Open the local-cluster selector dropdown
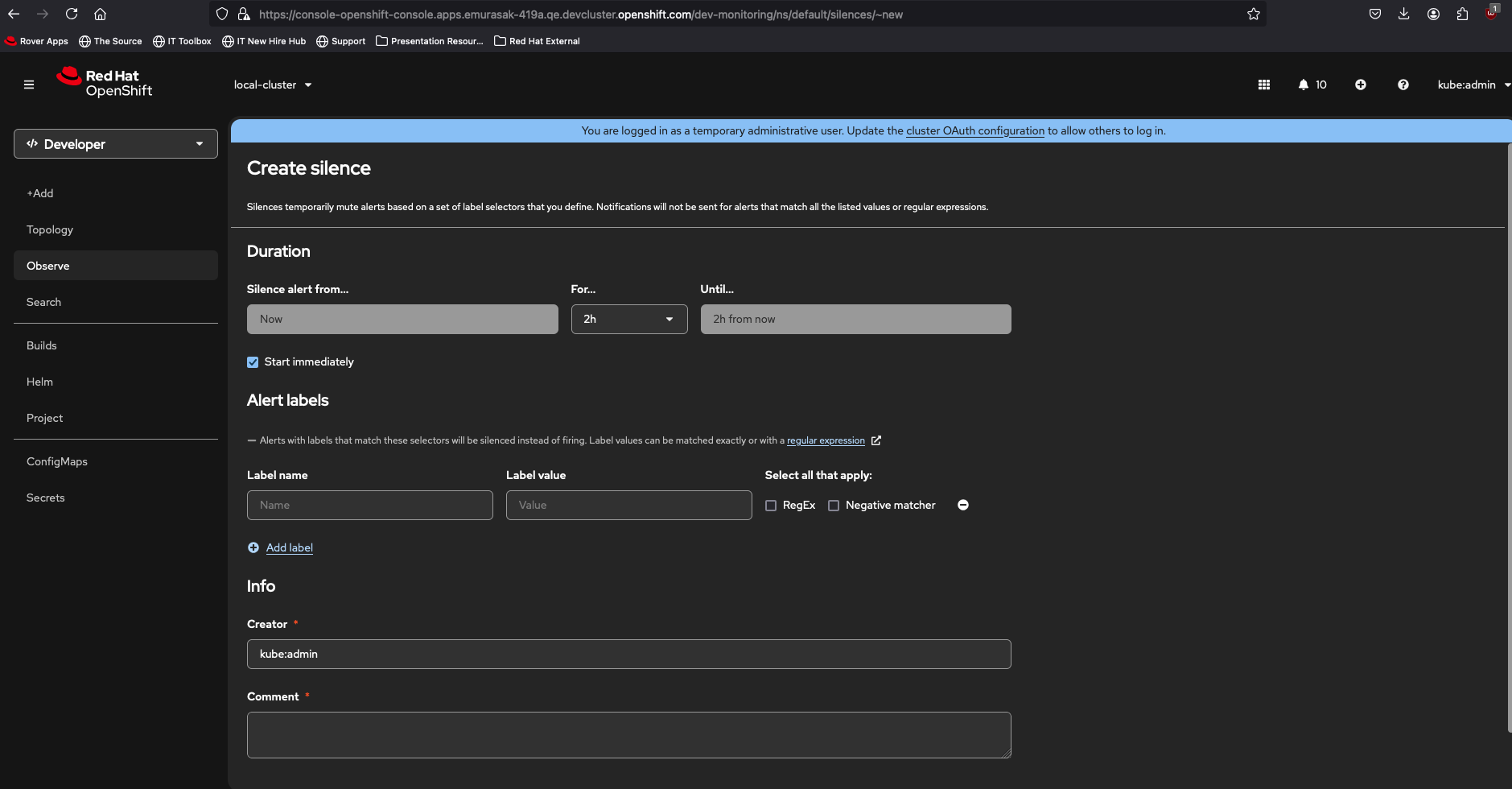 point(272,85)
